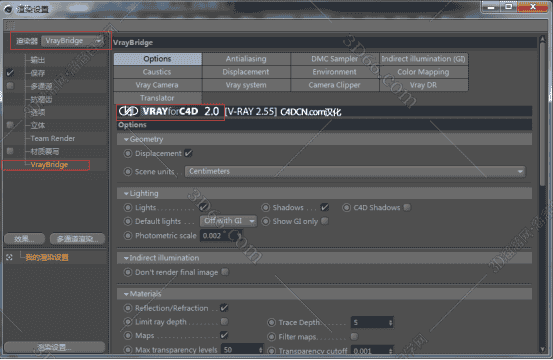Screen dimensions: 553x360
Task: Click keyframe dot beside Max transparency levels
Action: tap(128, 350)
